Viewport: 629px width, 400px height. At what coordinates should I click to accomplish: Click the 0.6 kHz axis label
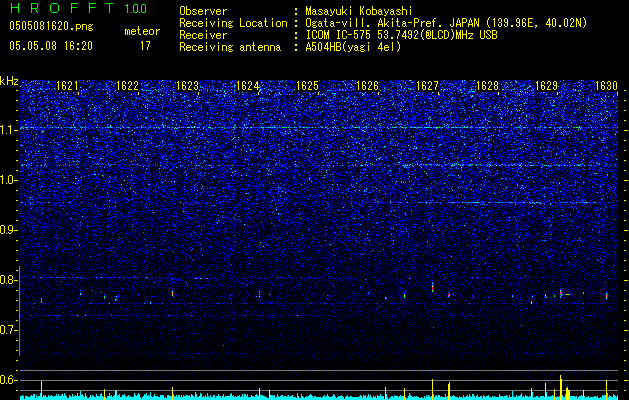(x=9, y=380)
